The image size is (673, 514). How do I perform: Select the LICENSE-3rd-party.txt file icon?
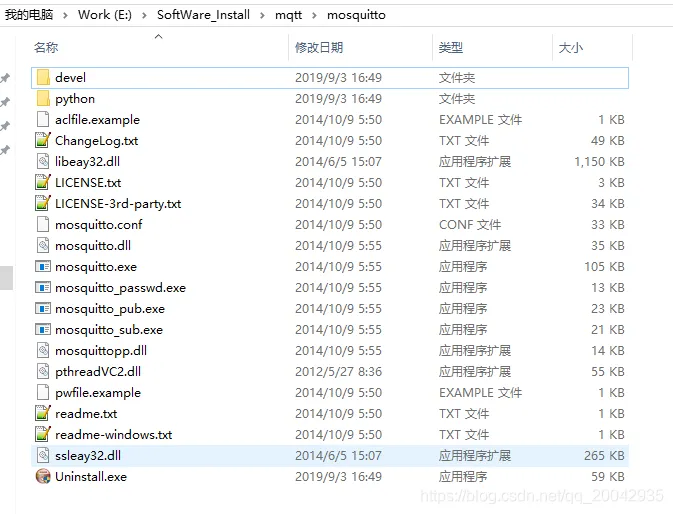[43, 204]
